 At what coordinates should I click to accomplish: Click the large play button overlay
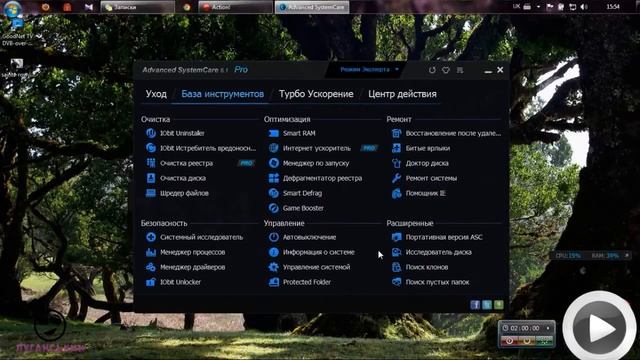tap(599, 327)
